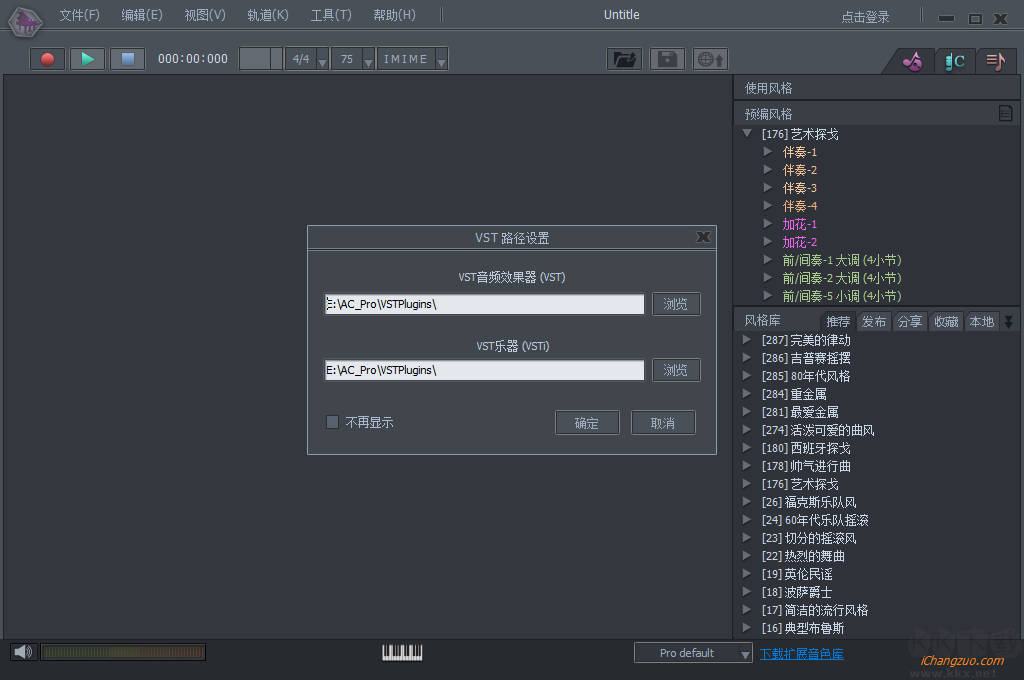Image resolution: width=1024 pixels, height=680 pixels.
Task: Check the 不再显示 checkbox
Action: [332, 422]
